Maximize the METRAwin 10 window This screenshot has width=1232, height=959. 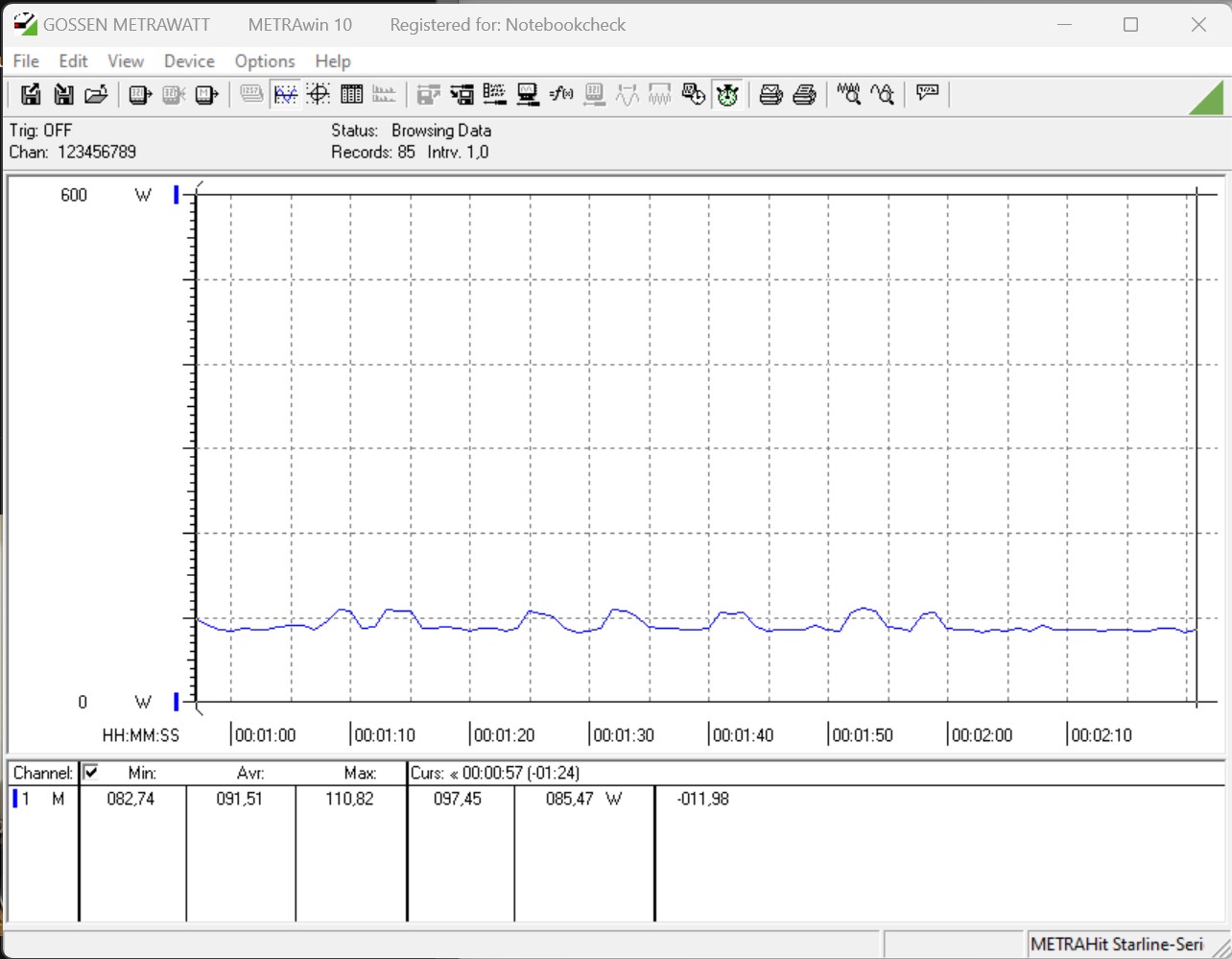click(1130, 25)
